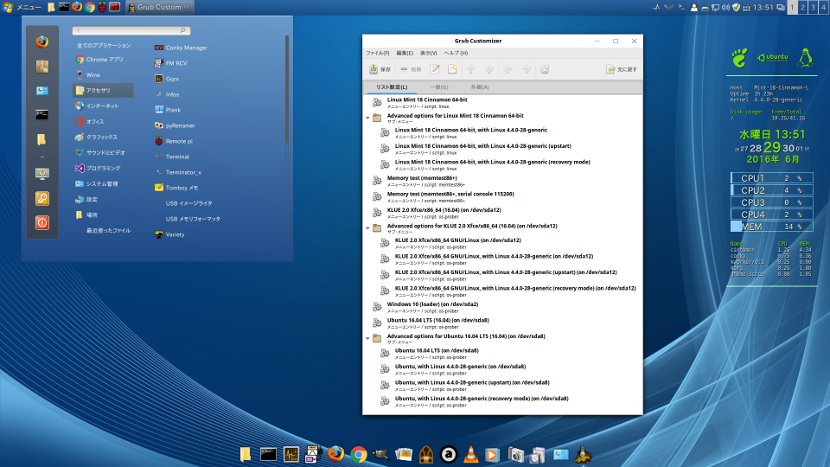Switch to the 外観(A) tab
Viewport: 830px width, 467px height.
click(480, 87)
